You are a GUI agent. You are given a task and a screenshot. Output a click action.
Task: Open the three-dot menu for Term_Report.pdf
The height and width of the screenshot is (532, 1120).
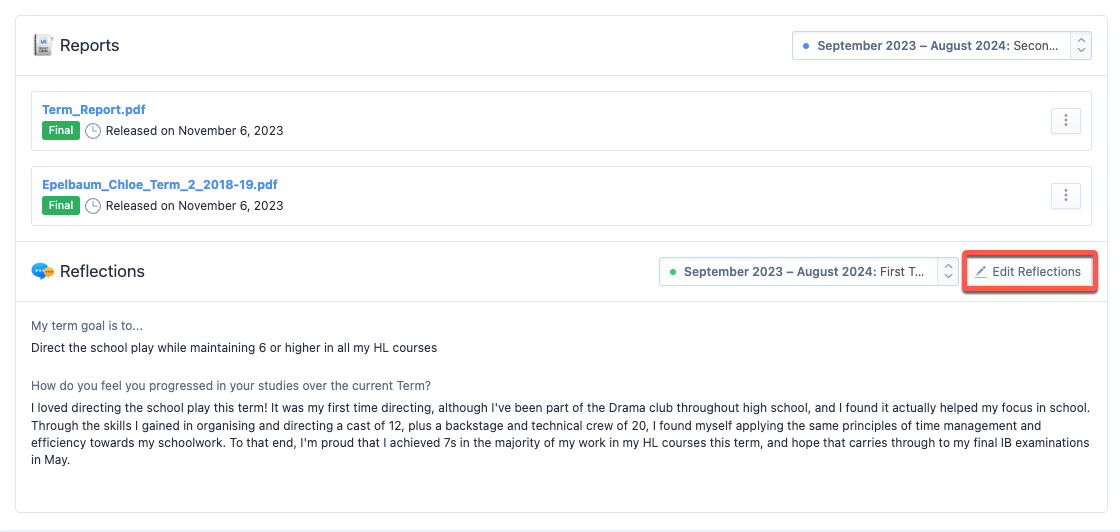tap(1066, 121)
